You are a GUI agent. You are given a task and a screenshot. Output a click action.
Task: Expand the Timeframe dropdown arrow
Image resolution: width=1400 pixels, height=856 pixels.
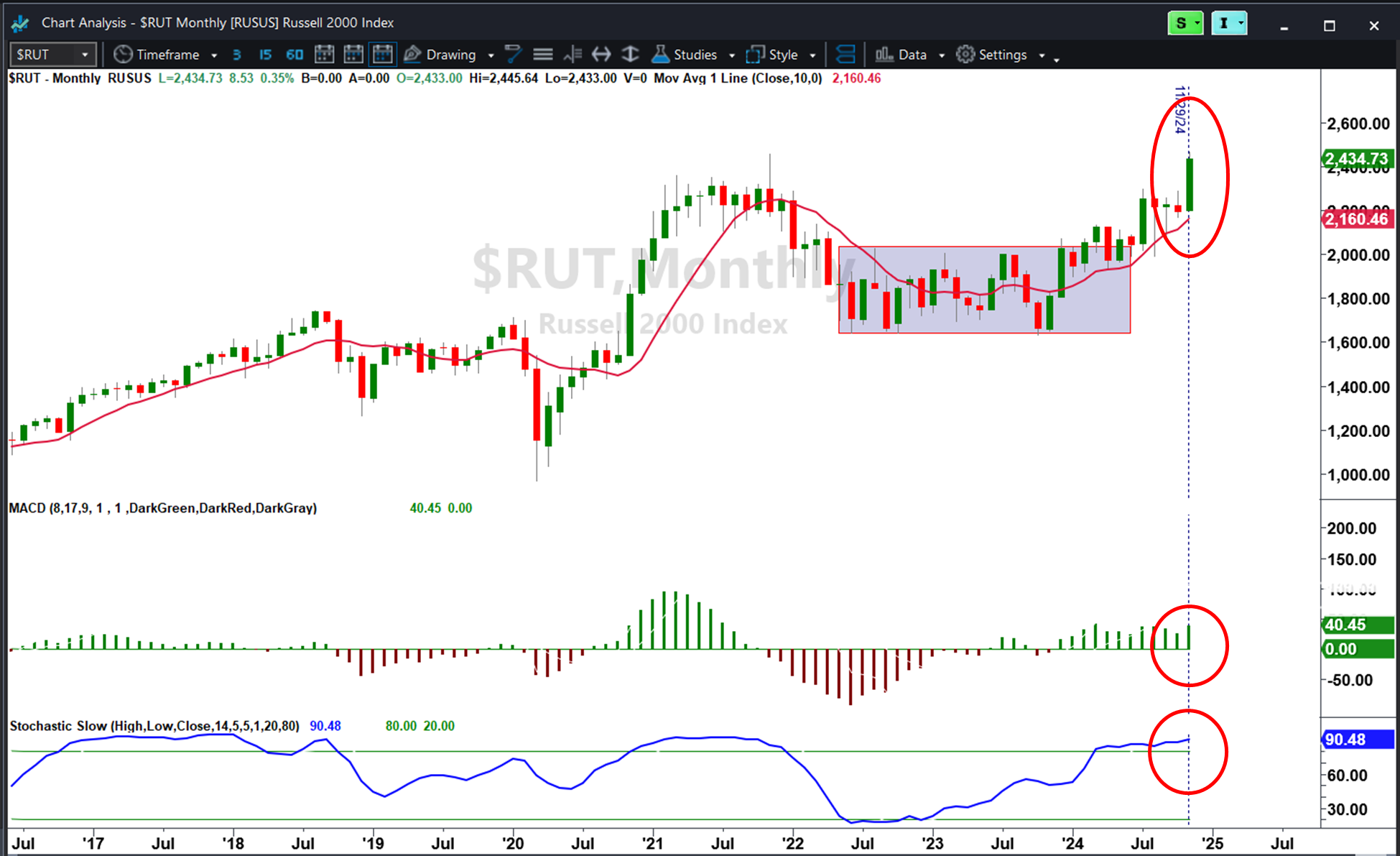click(214, 55)
